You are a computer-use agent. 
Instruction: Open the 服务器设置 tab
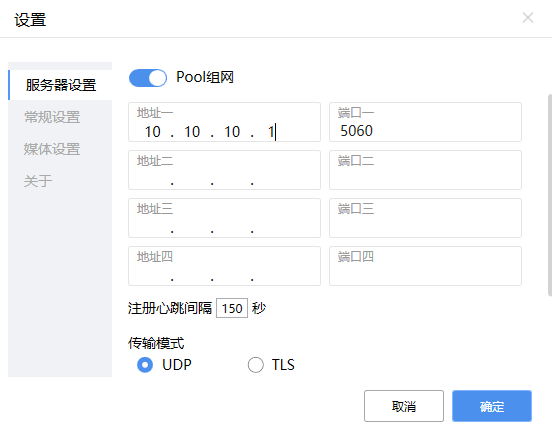click(60, 85)
